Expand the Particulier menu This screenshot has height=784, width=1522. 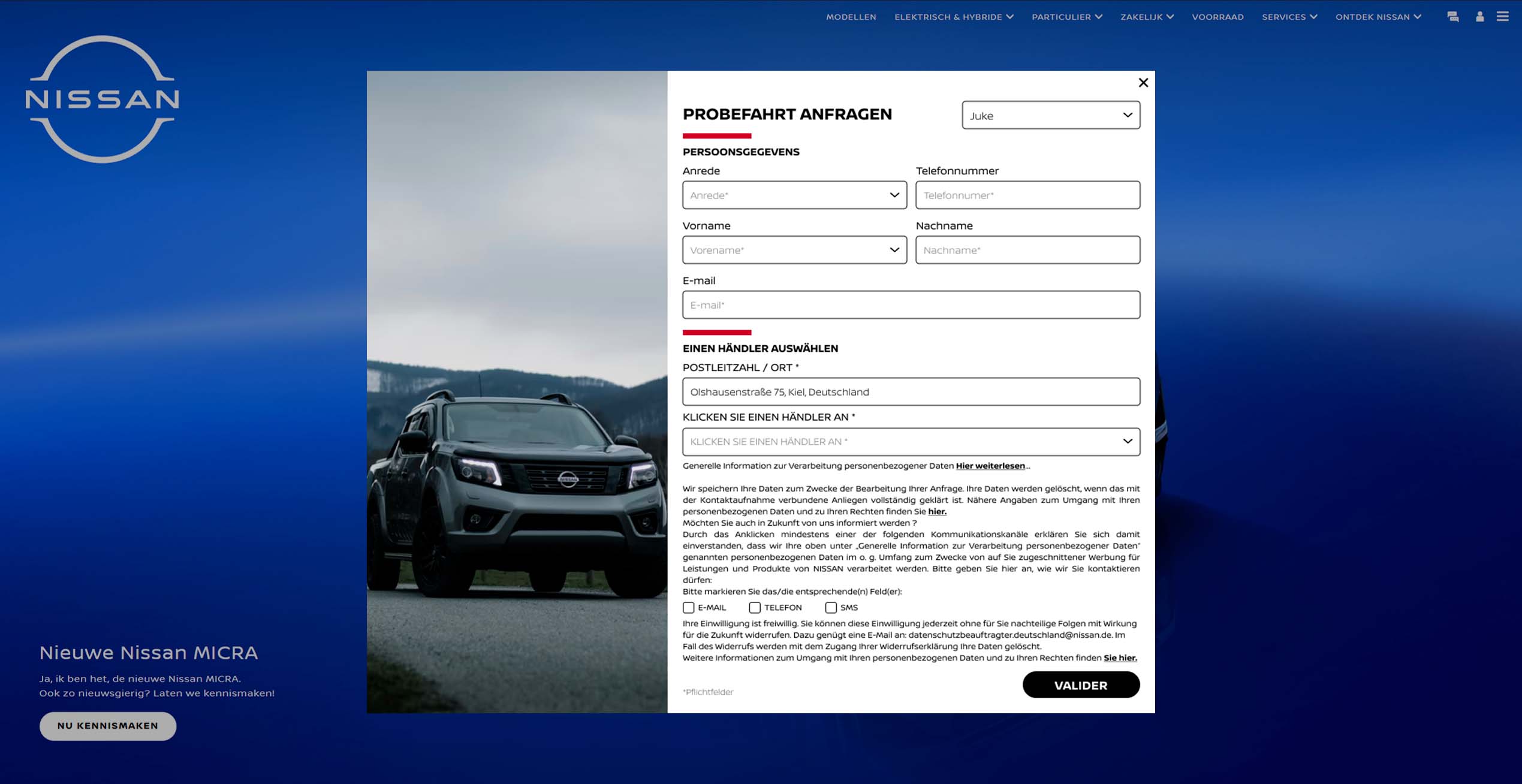coord(1067,17)
